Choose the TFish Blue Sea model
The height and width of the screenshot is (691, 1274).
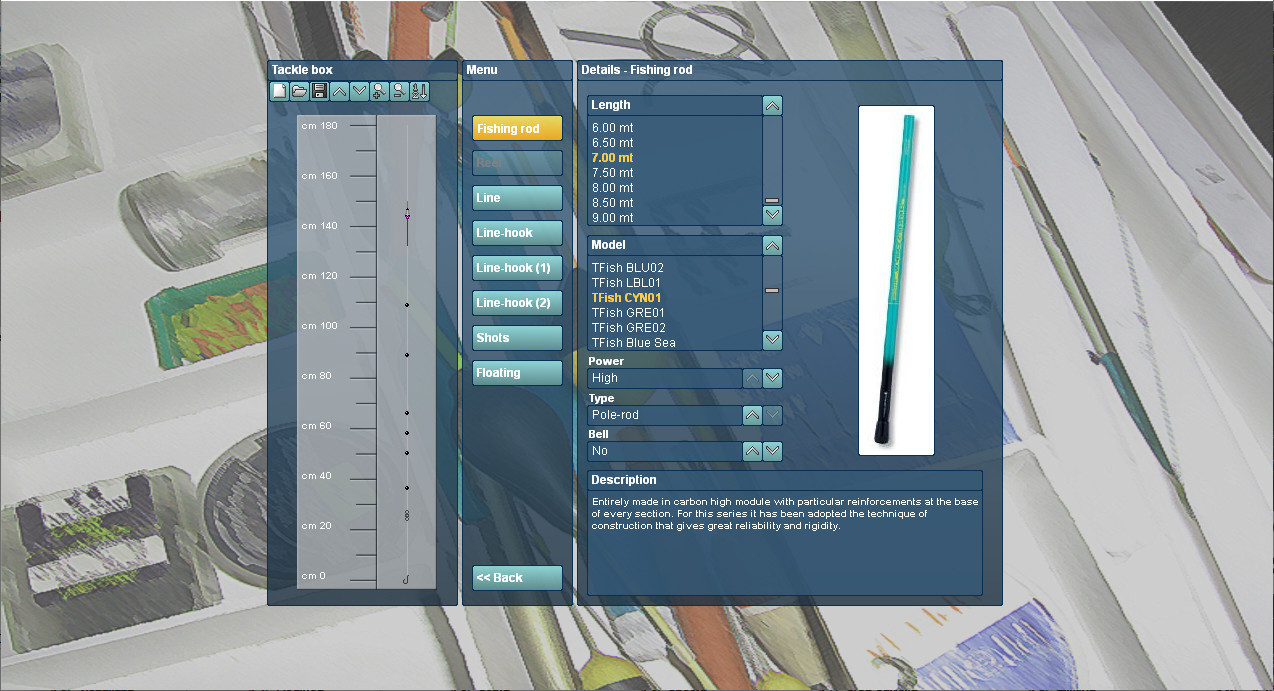[633, 343]
